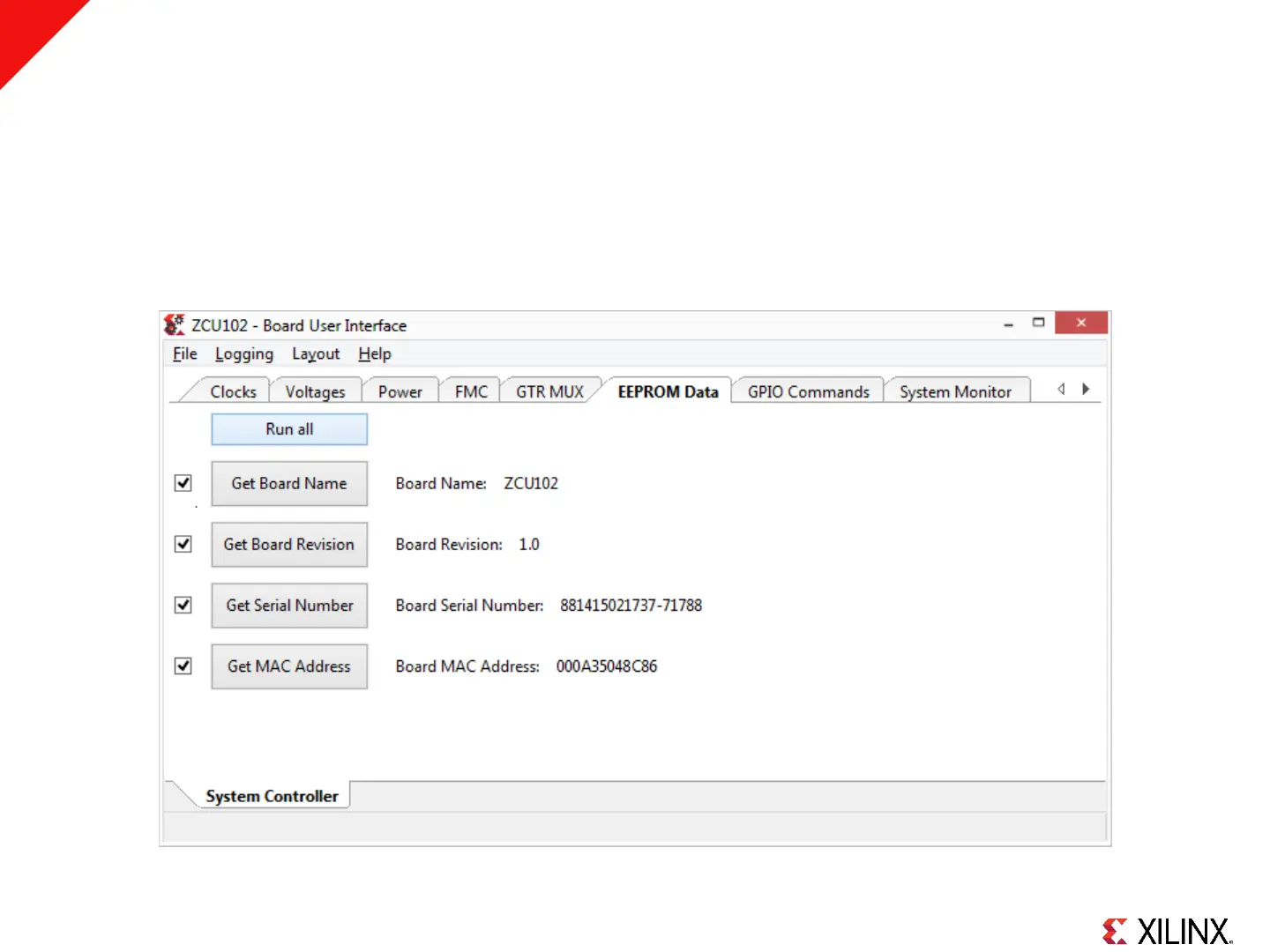Open the Logging menu
This screenshot has height=952, width=1270.
[x=244, y=354]
